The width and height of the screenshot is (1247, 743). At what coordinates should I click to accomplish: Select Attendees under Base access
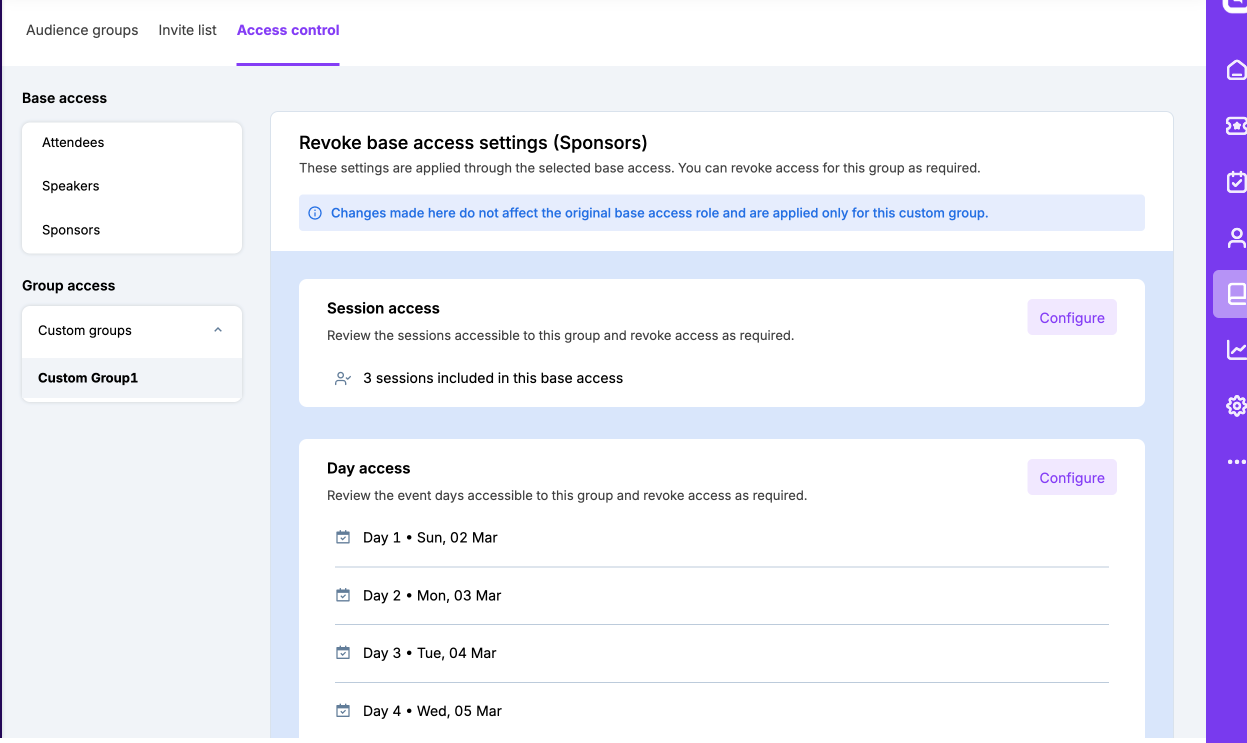coord(73,143)
